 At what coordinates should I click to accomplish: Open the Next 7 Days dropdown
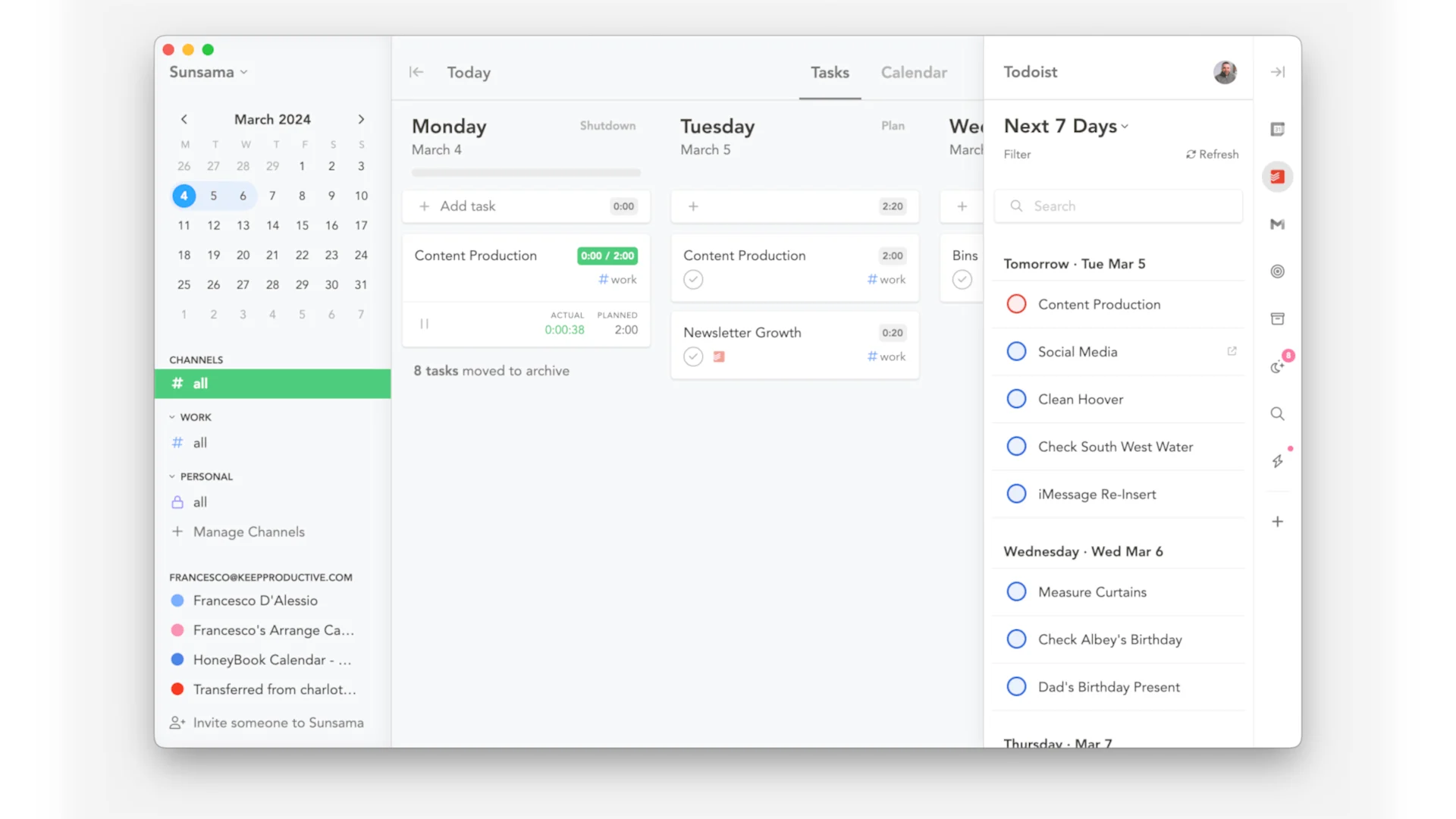click(1065, 126)
